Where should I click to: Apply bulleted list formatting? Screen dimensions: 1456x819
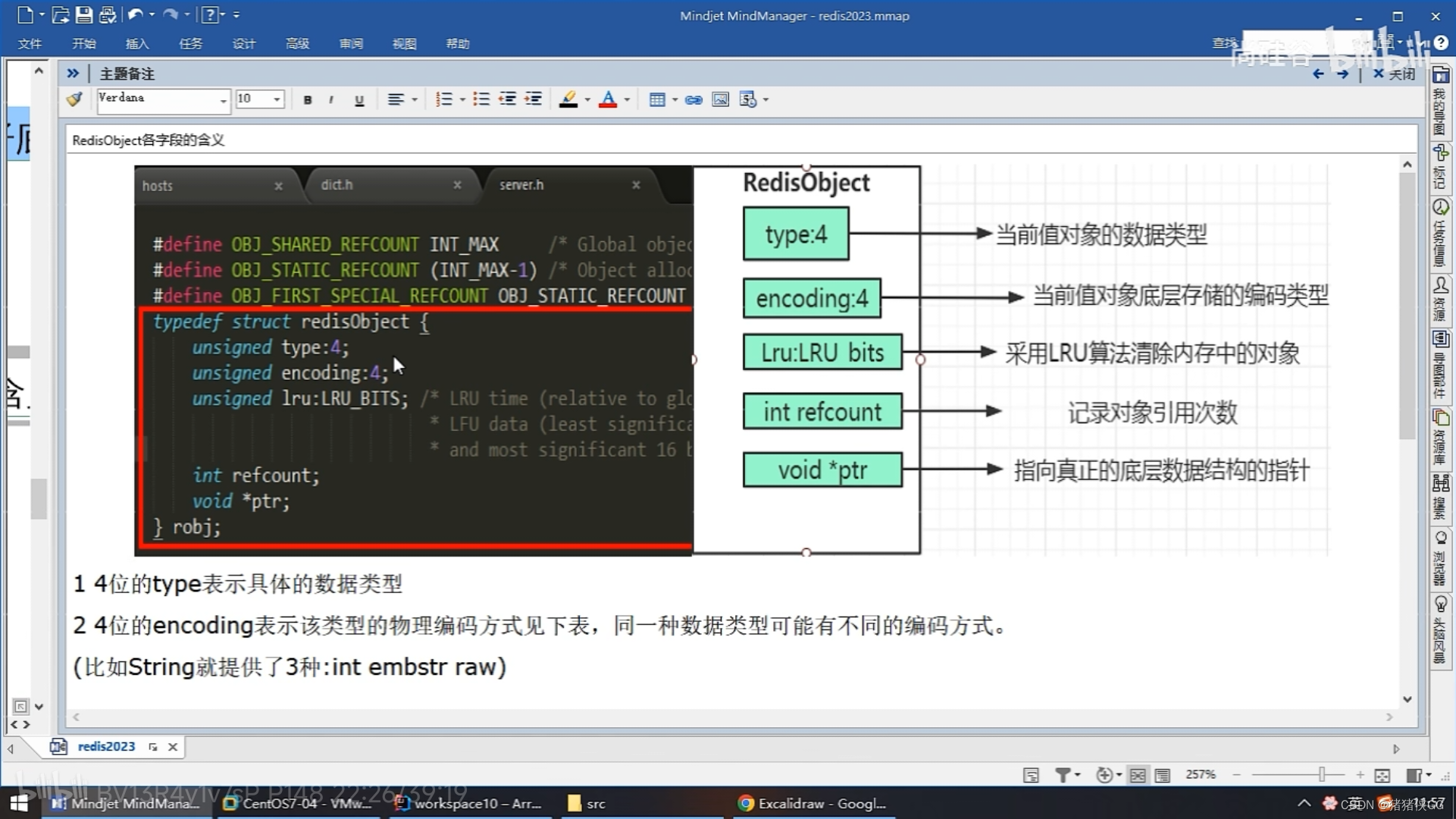pos(481,99)
